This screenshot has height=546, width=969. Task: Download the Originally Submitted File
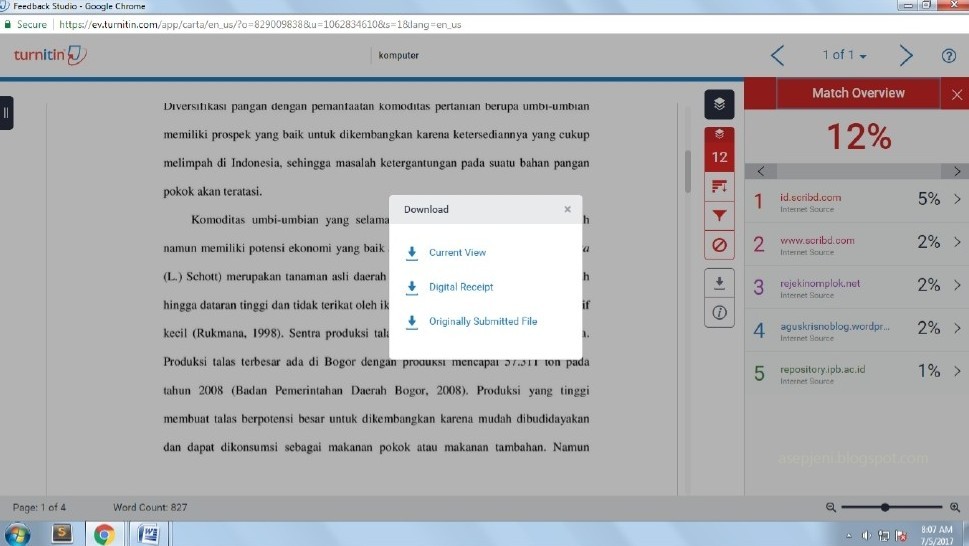[x=483, y=321]
